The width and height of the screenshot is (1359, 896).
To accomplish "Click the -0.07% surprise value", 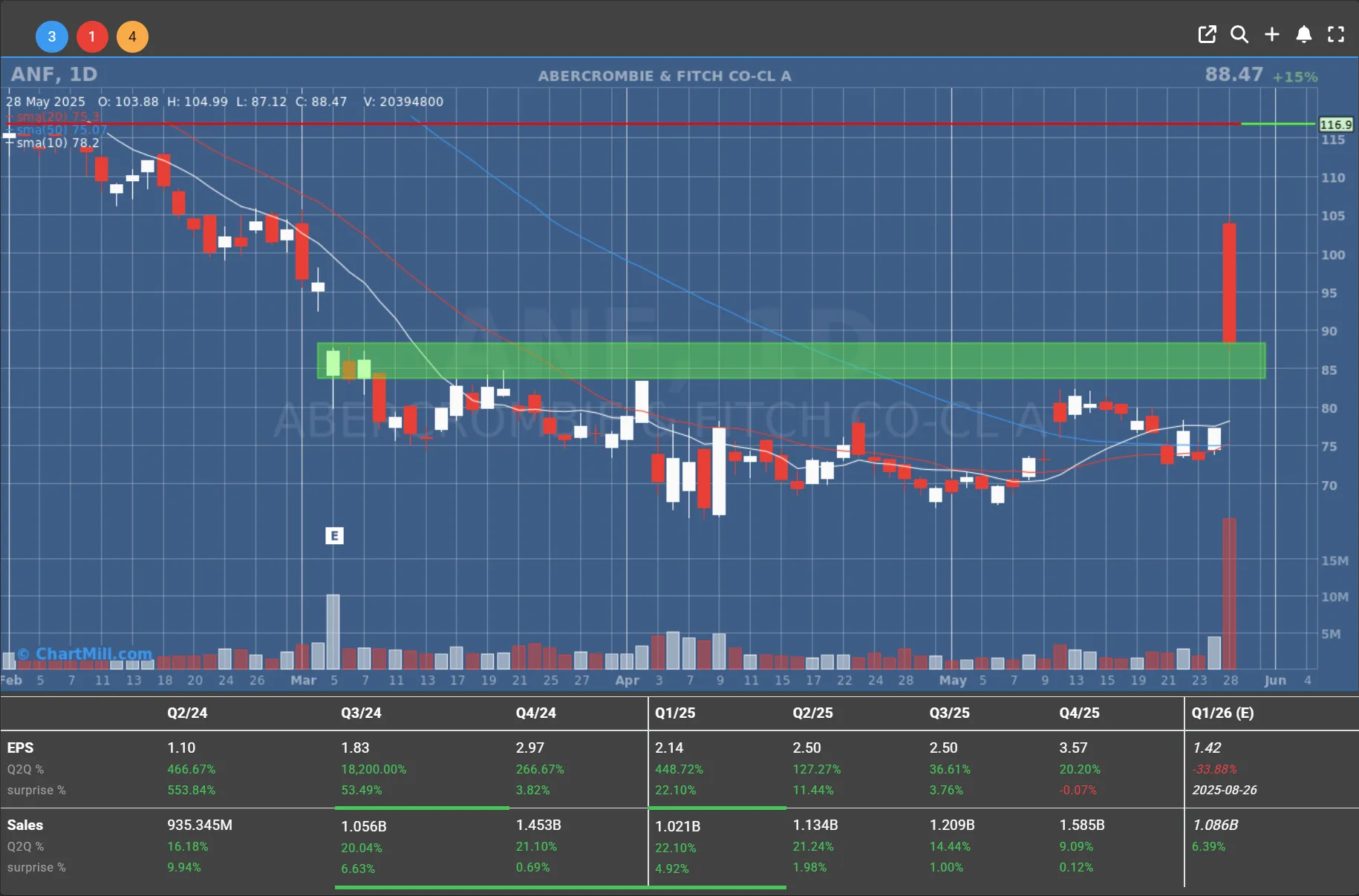I will [x=1078, y=790].
